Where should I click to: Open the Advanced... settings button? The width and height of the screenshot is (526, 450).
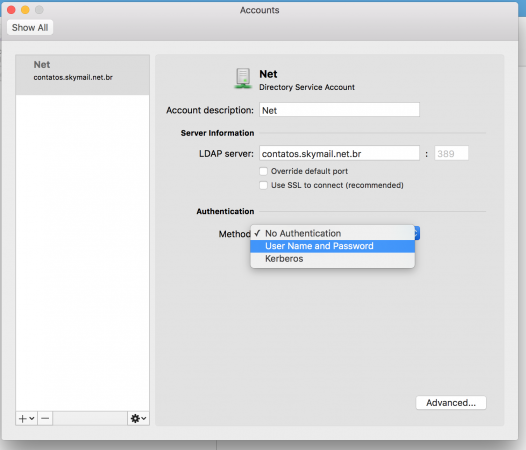(x=451, y=403)
